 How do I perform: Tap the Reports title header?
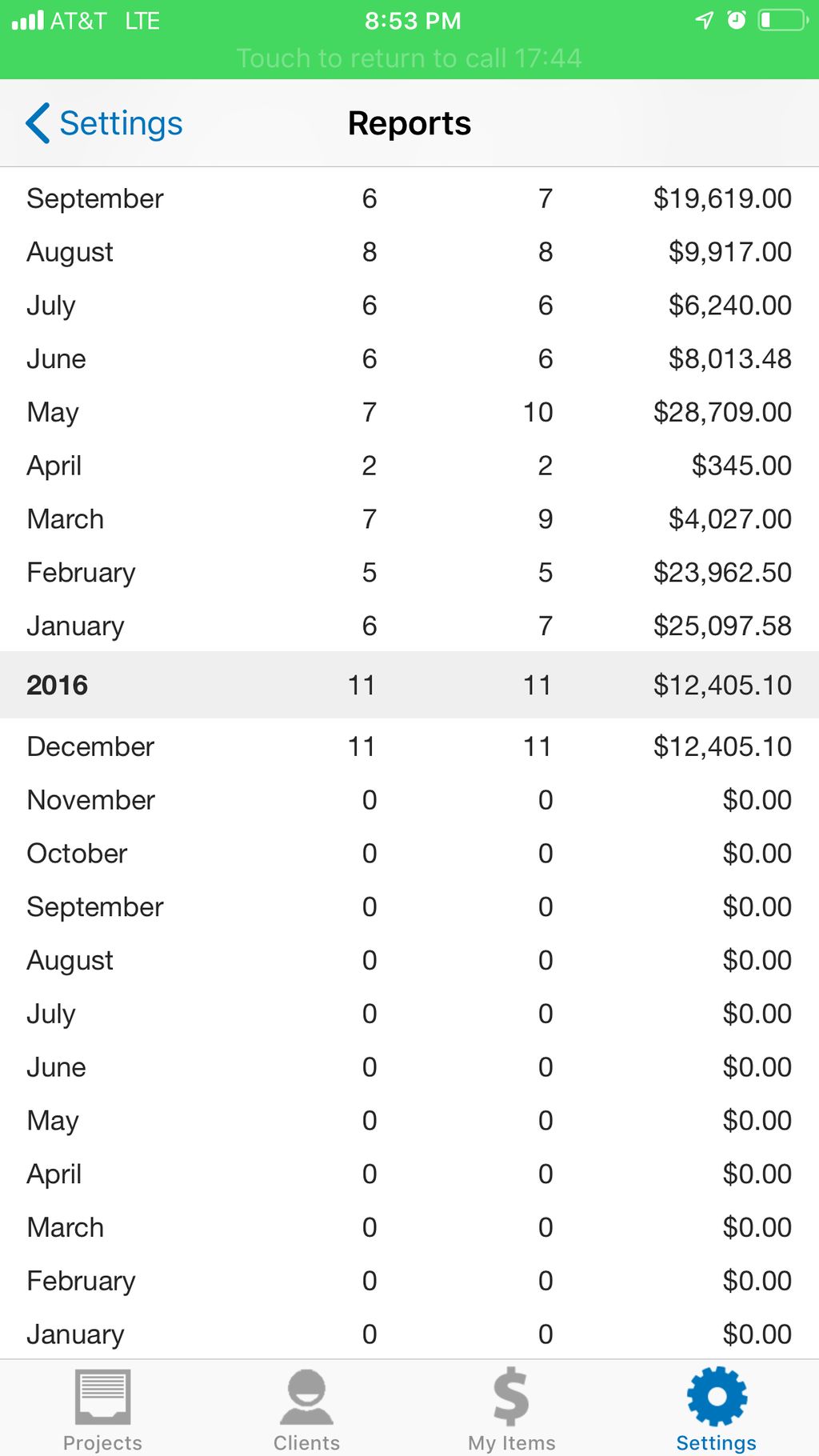[409, 123]
